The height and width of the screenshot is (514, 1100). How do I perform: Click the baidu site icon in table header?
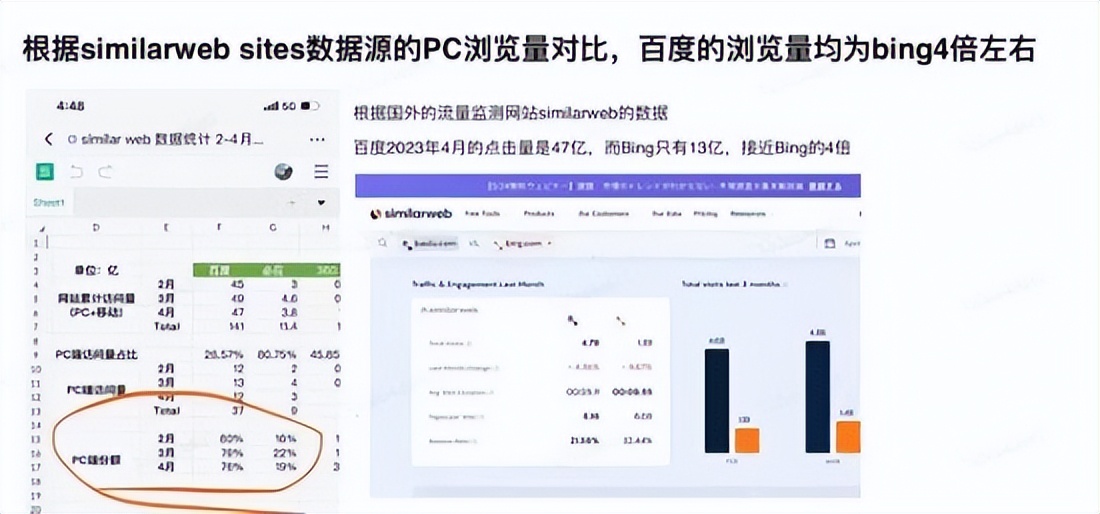(x=574, y=321)
